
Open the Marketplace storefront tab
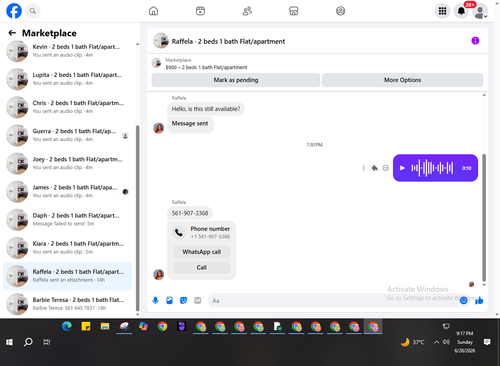[294, 11]
